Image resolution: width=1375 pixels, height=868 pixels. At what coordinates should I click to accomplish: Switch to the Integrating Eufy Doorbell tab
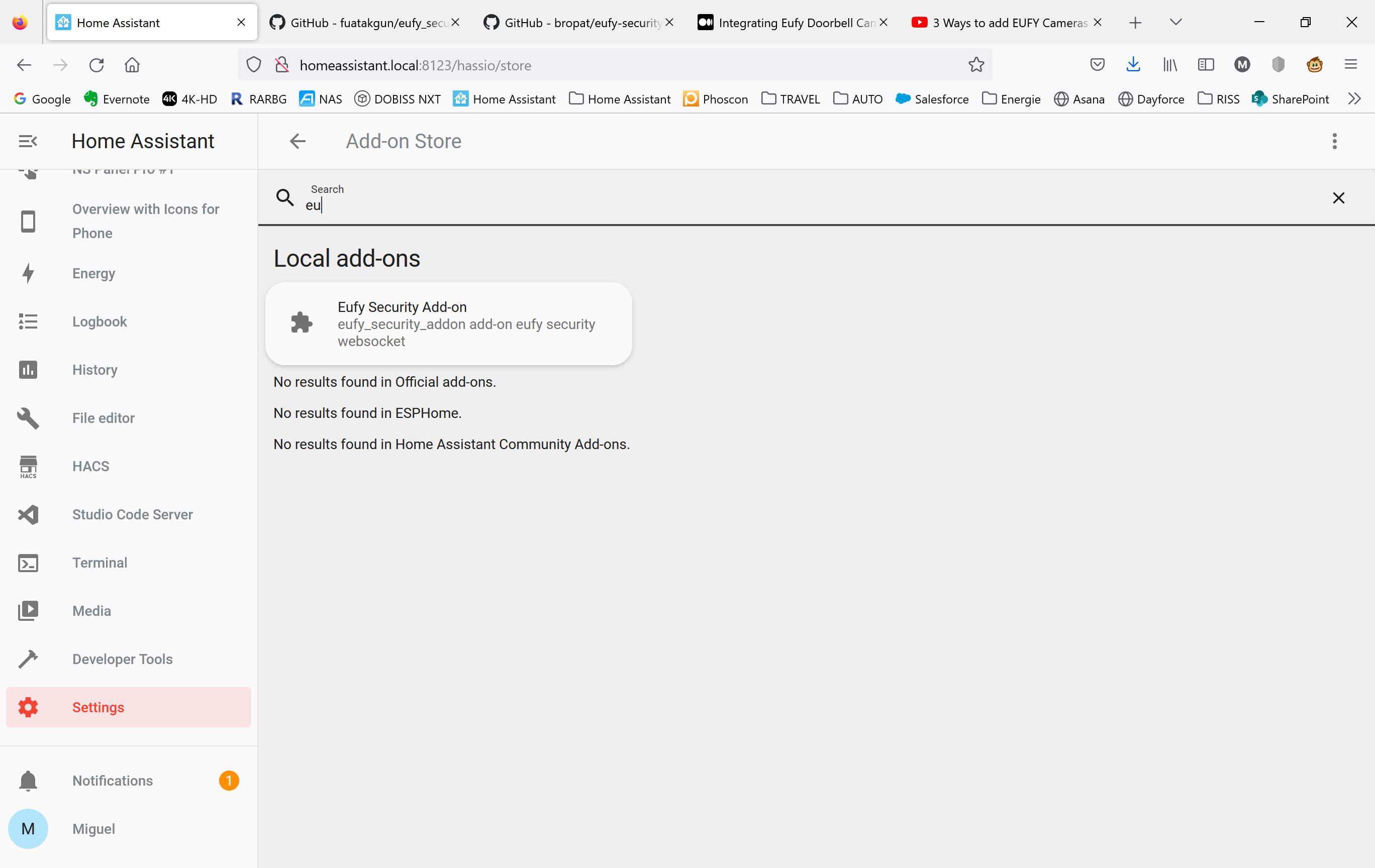pos(794,22)
